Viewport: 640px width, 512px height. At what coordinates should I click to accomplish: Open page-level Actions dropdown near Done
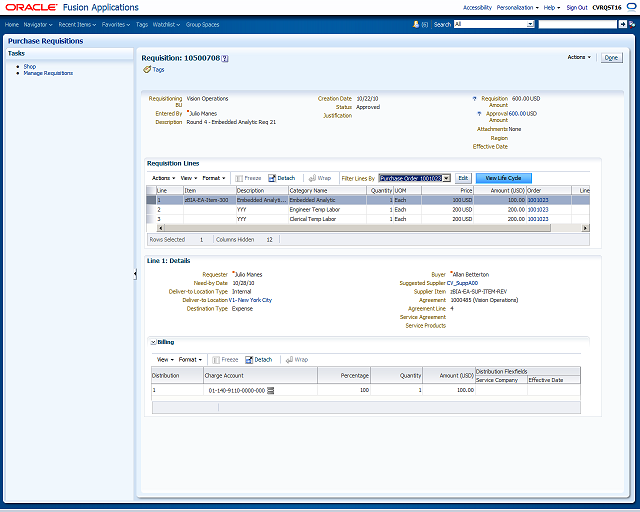pos(579,57)
